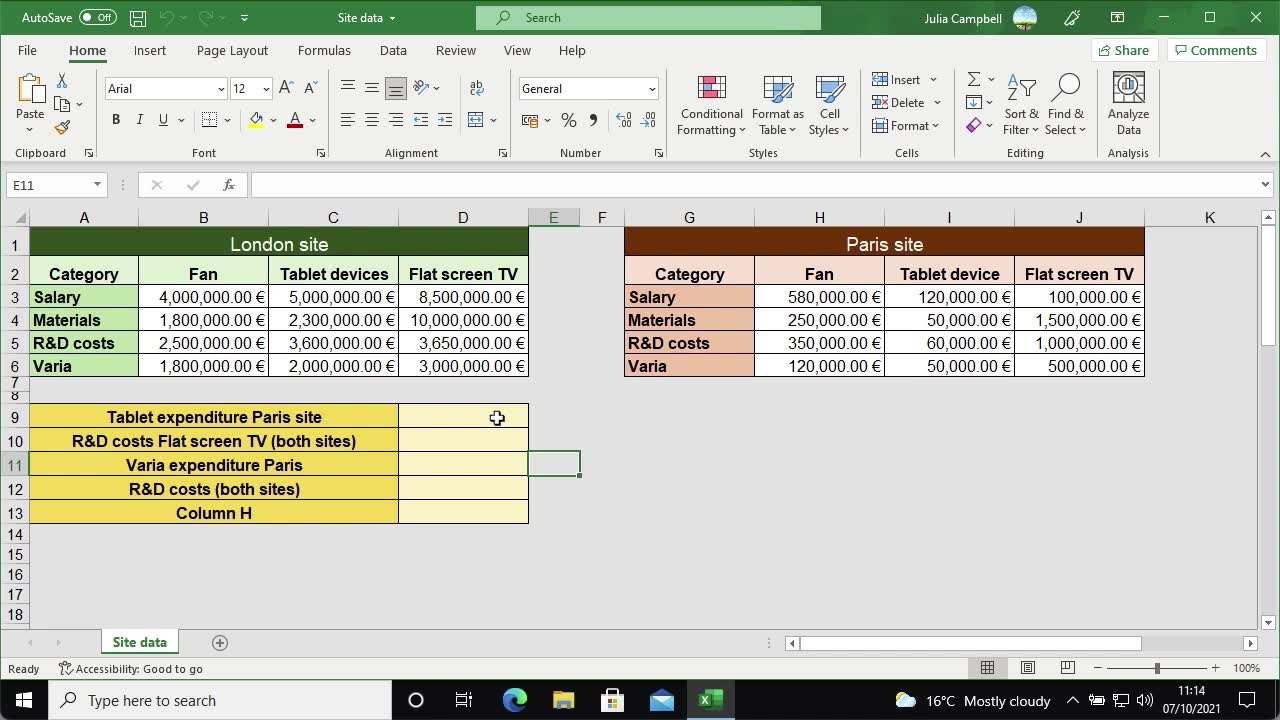Expand the number format dropdown
Screen dimensions: 1280x720
[651, 89]
